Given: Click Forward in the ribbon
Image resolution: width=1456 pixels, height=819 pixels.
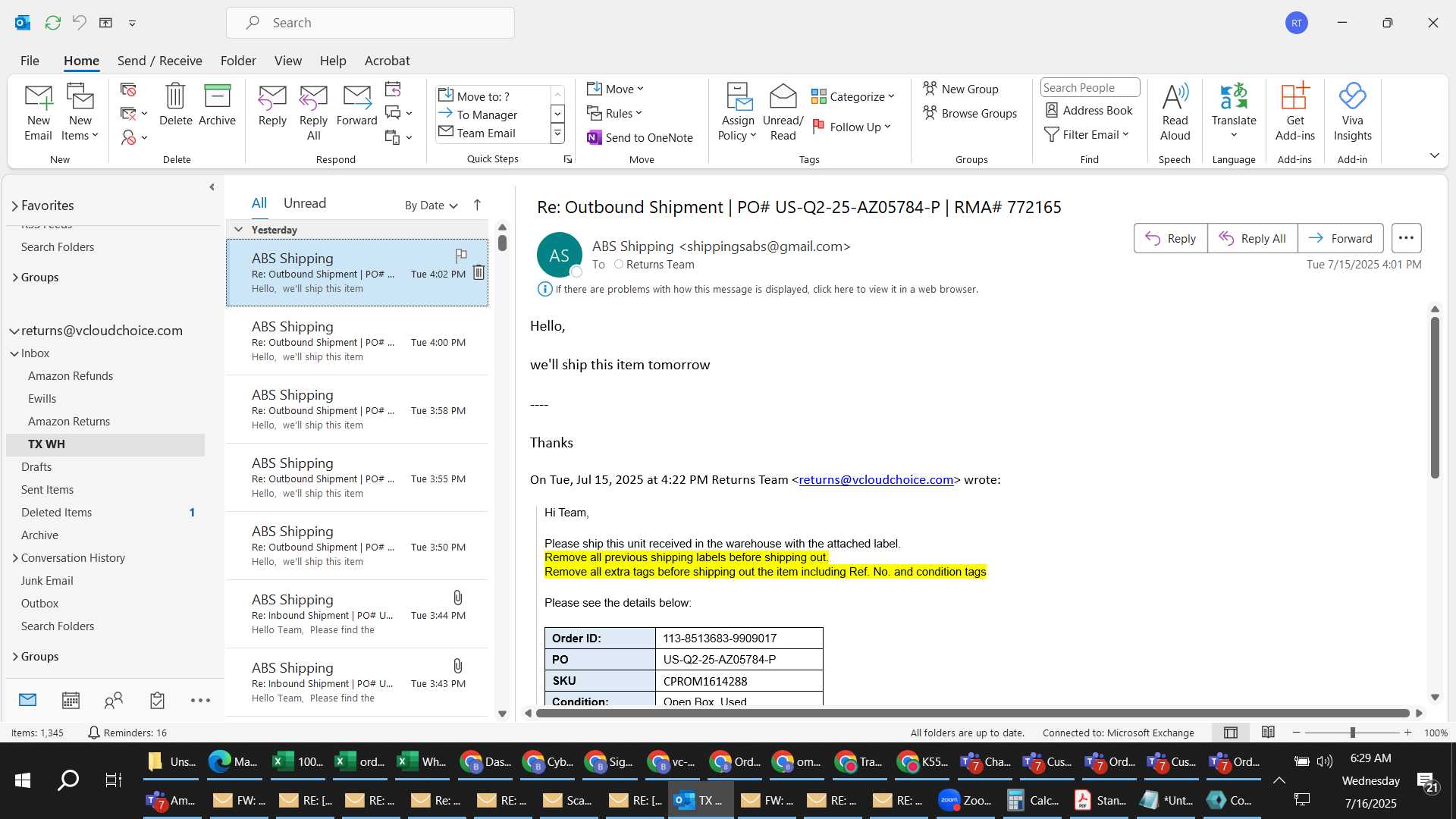Looking at the screenshot, I should pos(356,105).
